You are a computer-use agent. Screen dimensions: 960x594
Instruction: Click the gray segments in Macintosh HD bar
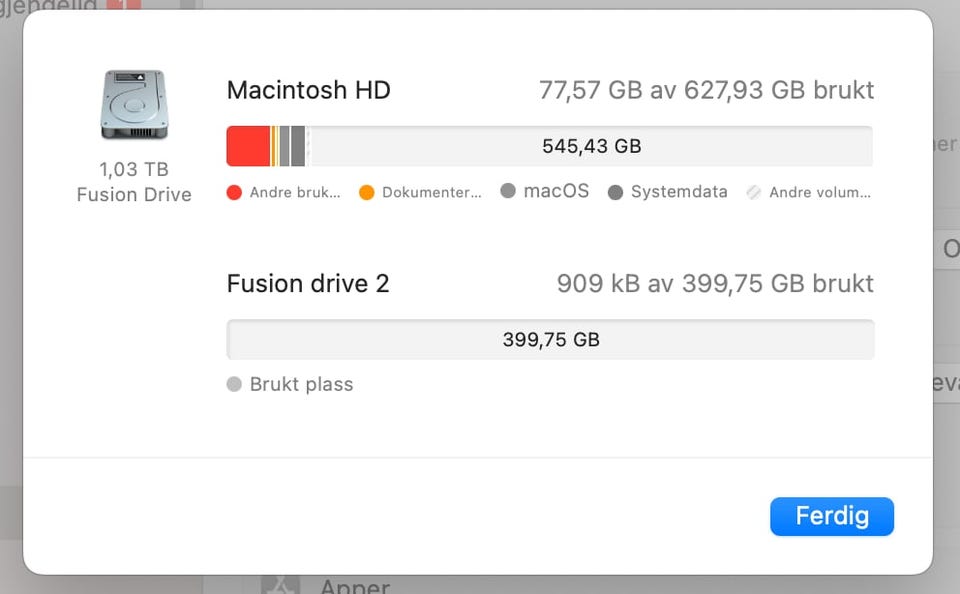coord(291,146)
